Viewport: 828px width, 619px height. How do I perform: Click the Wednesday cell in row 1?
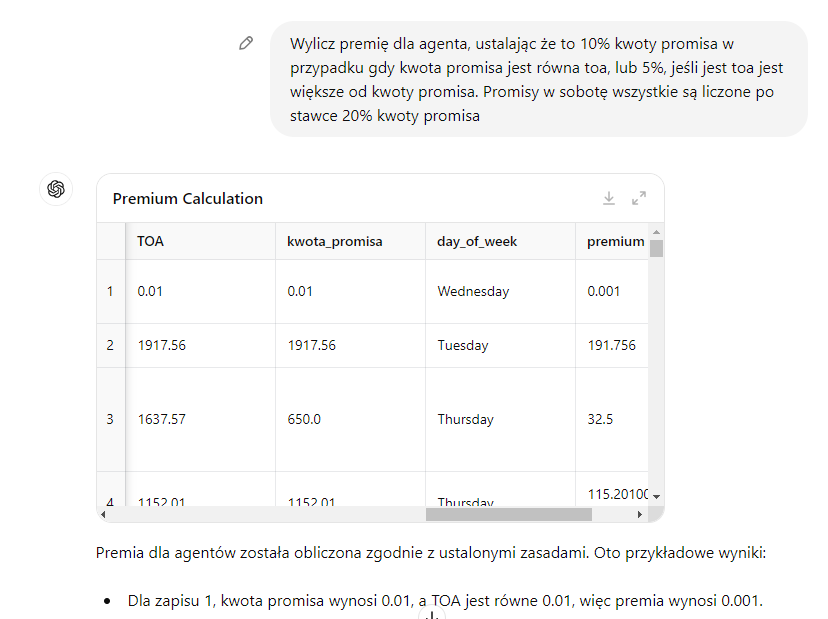pos(473,291)
